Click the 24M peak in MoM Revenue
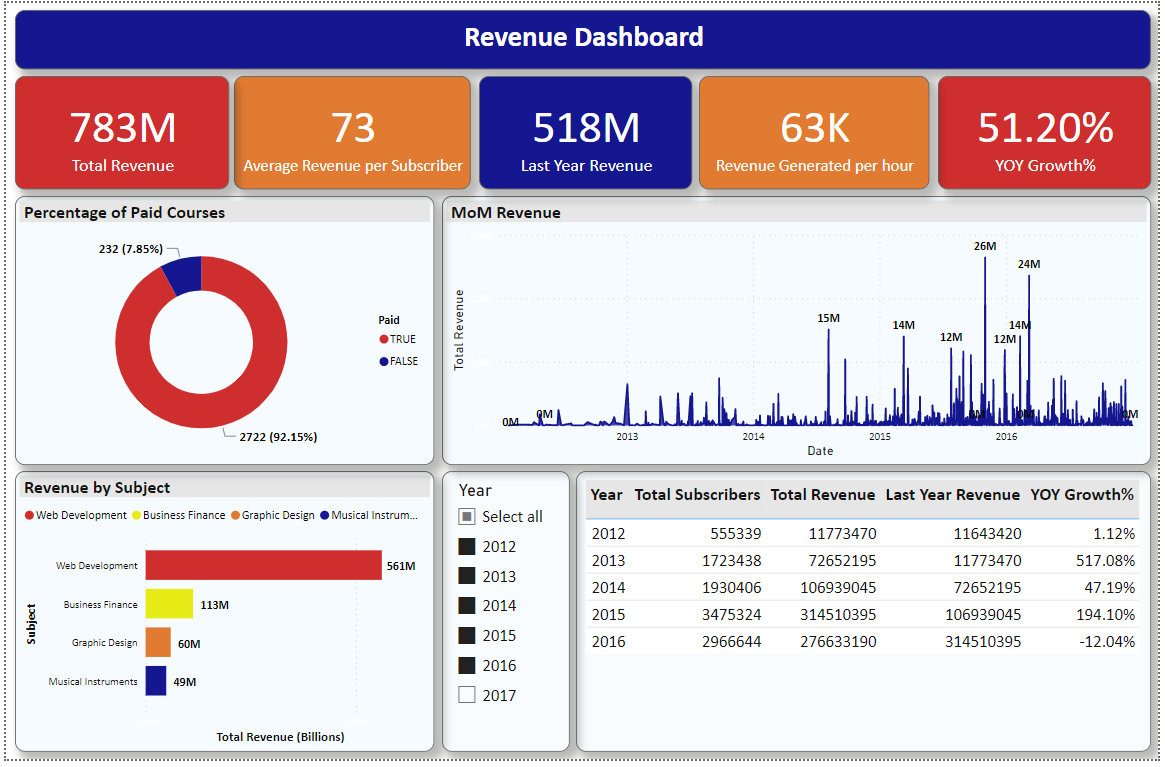This screenshot has width=1165, height=767. point(1029,276)
